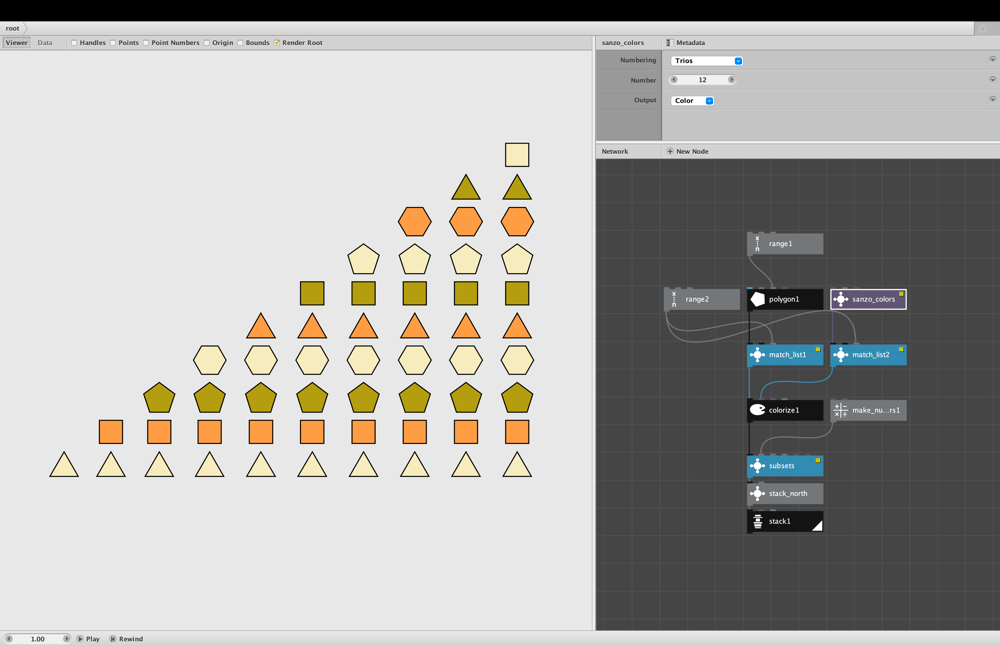Rewind the animation
Image resolution: width=1000 pixels, height=646 pixels.
tap(126, 638)
